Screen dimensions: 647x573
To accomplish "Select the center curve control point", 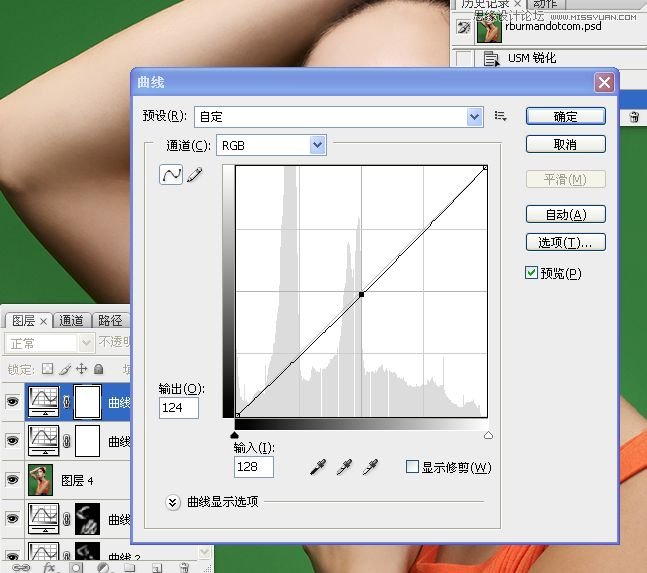I will tap(361, 294).
